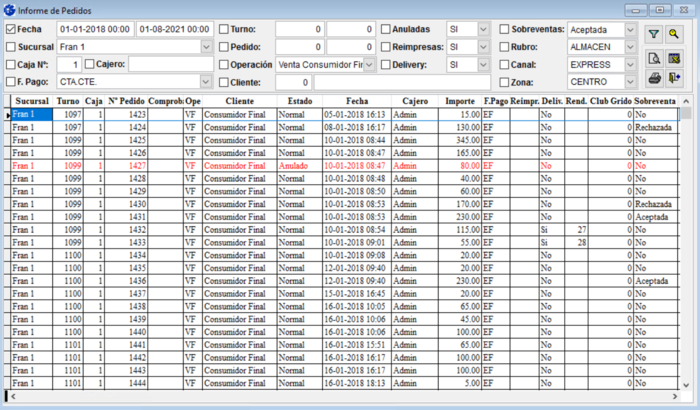This screenshot has width=700, height=410.
Task: Click the start date field 01-01-2018
Action: (95, 29)
